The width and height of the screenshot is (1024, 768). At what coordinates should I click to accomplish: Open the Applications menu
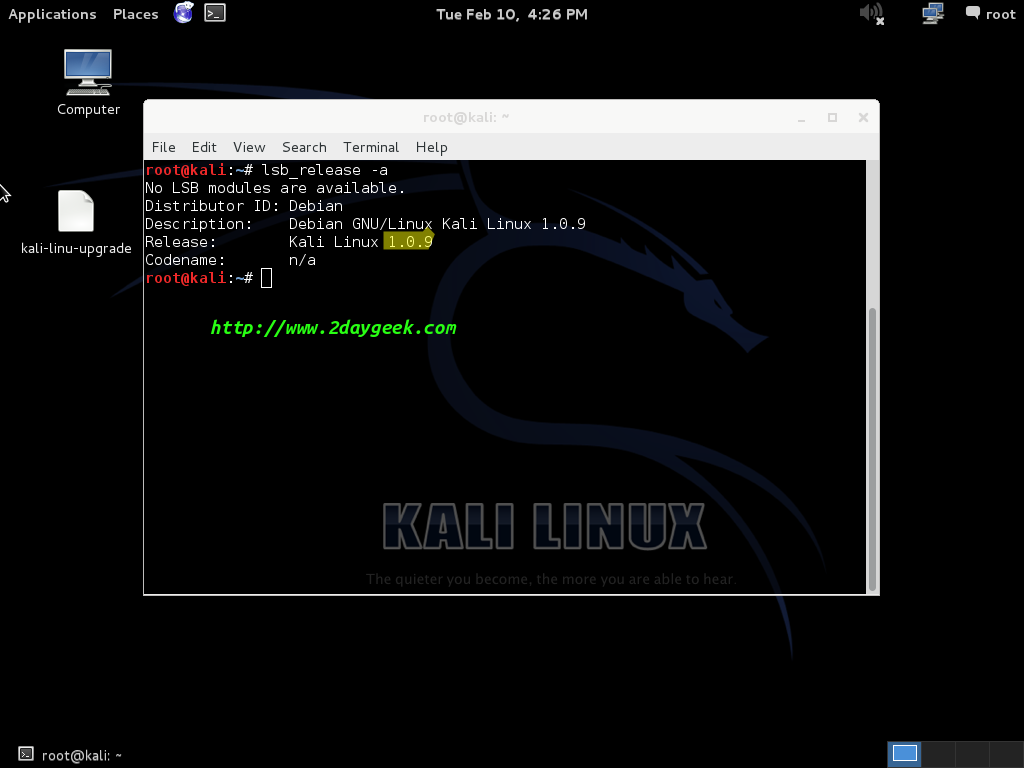click(52, 14)
